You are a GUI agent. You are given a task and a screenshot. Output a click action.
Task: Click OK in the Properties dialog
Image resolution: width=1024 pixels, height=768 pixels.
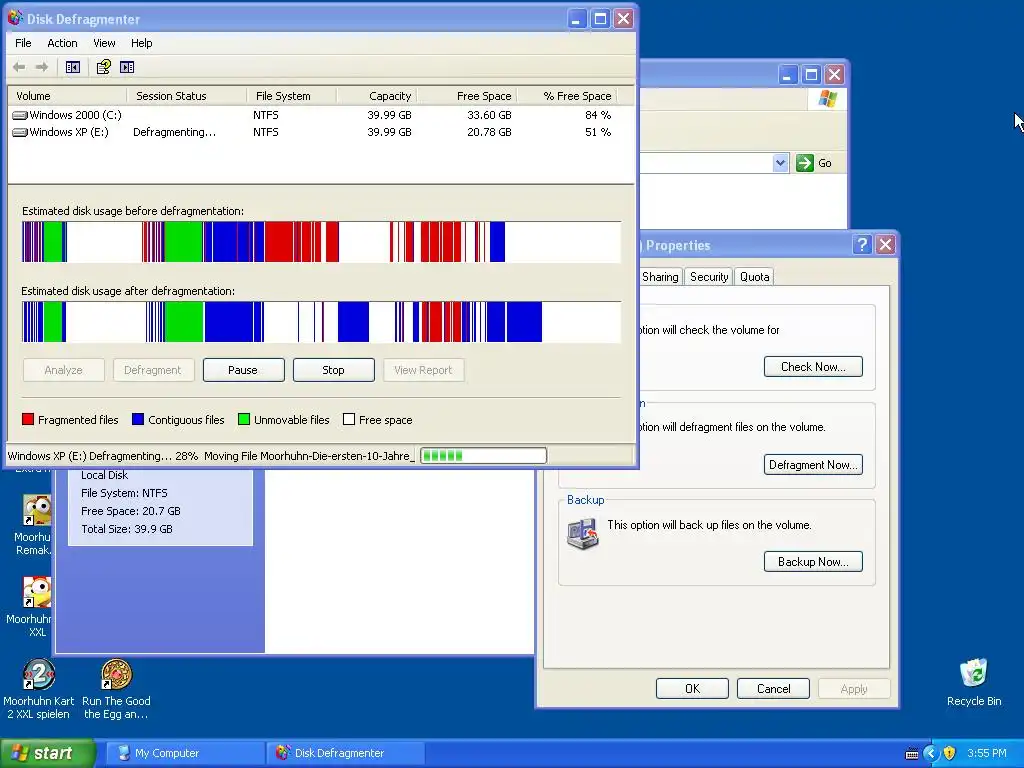pyautogui.click(x=692, y=689)
